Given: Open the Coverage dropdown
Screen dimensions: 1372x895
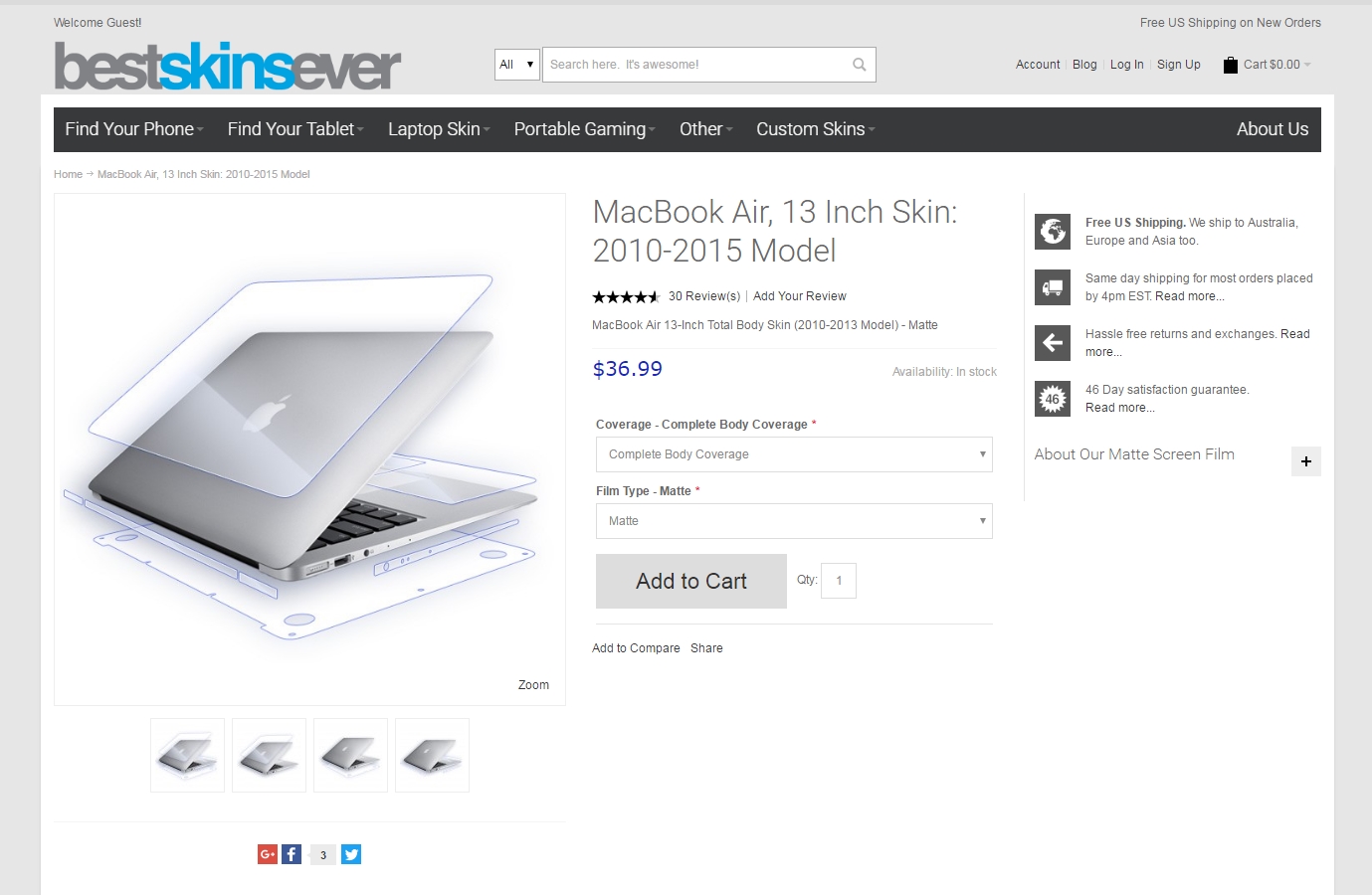Looking at the screenshot, I should (794, 454).
